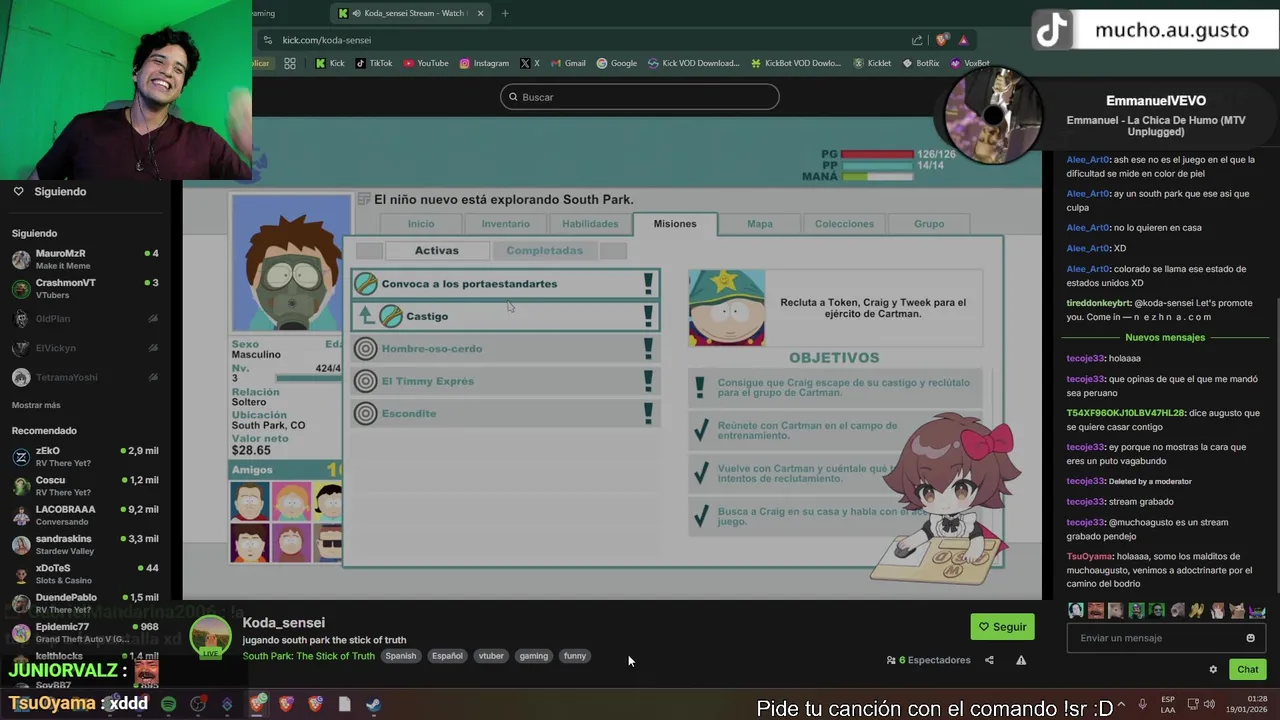Select the game's Mapa tab

point(760,224)
